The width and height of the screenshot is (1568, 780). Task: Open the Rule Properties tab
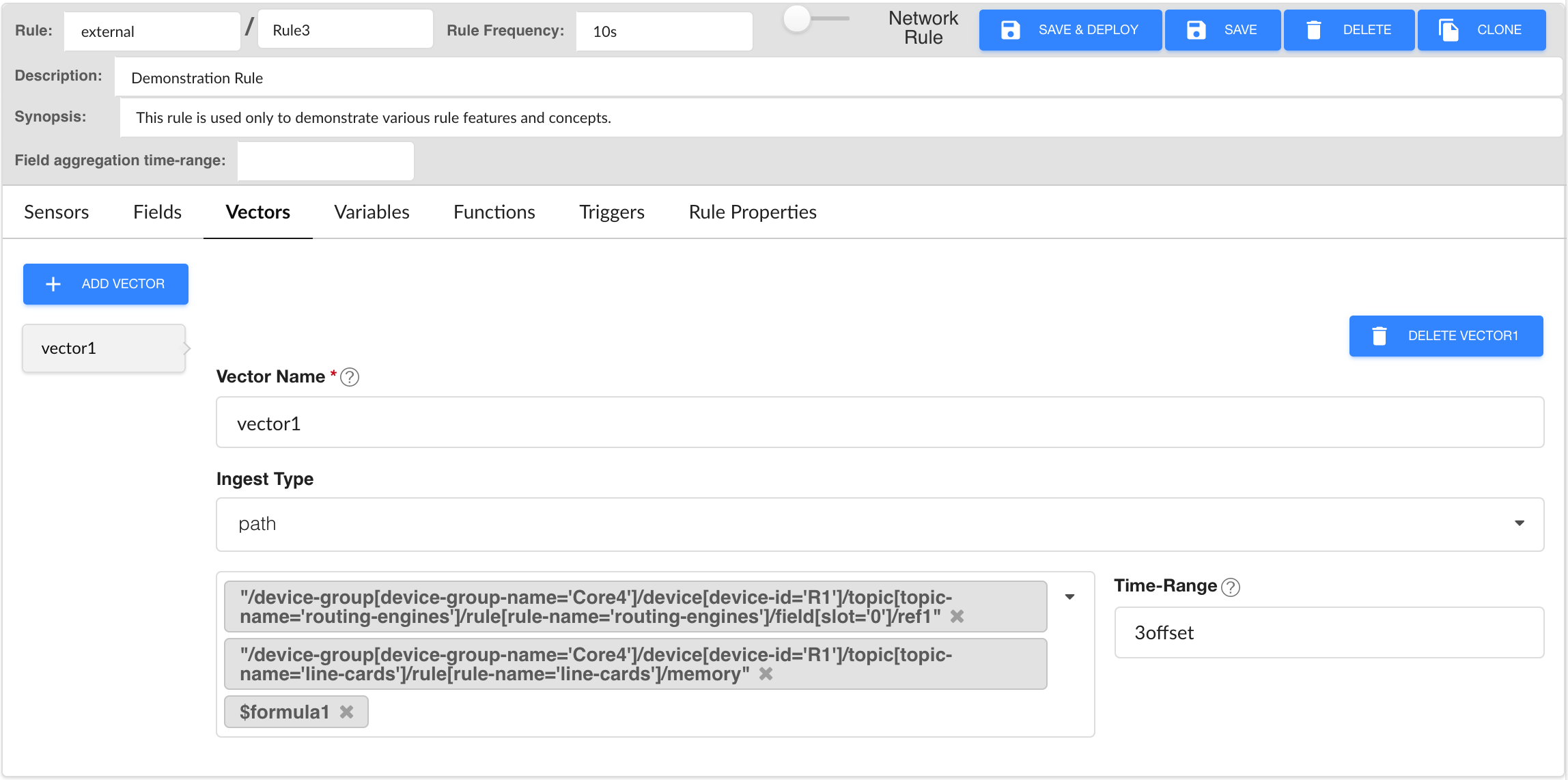click(752, 212)
